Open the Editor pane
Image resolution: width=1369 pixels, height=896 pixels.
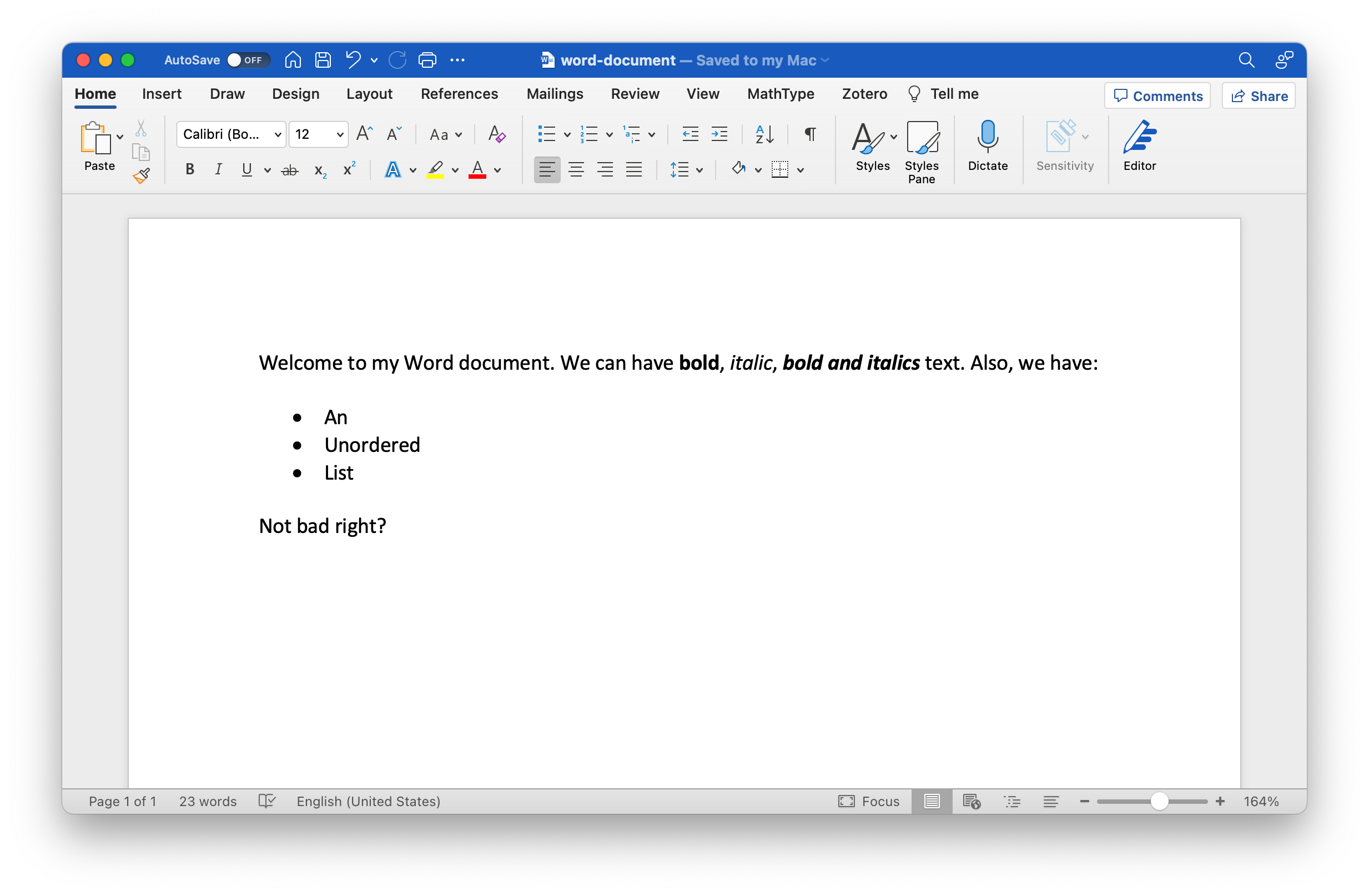[x=1140, y=147]
